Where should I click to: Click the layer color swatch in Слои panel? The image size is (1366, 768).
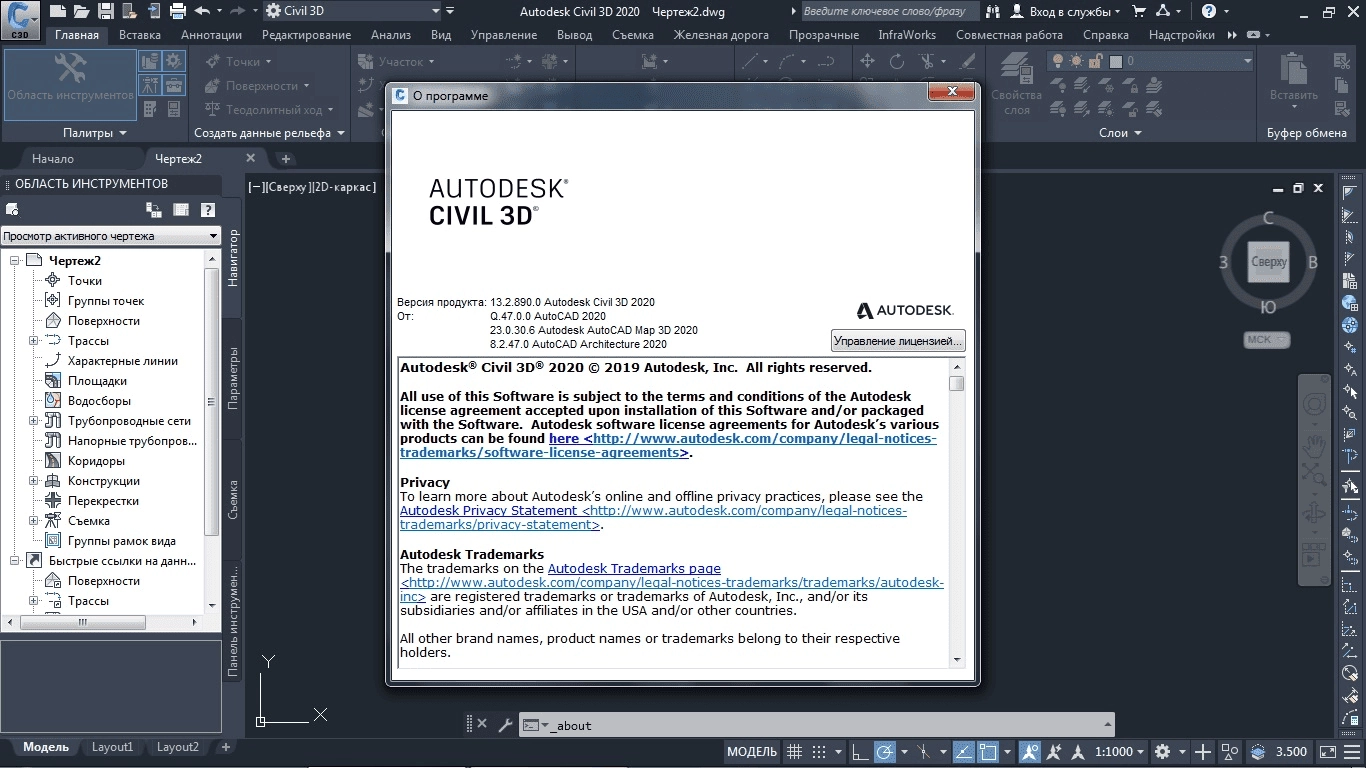1116,61
